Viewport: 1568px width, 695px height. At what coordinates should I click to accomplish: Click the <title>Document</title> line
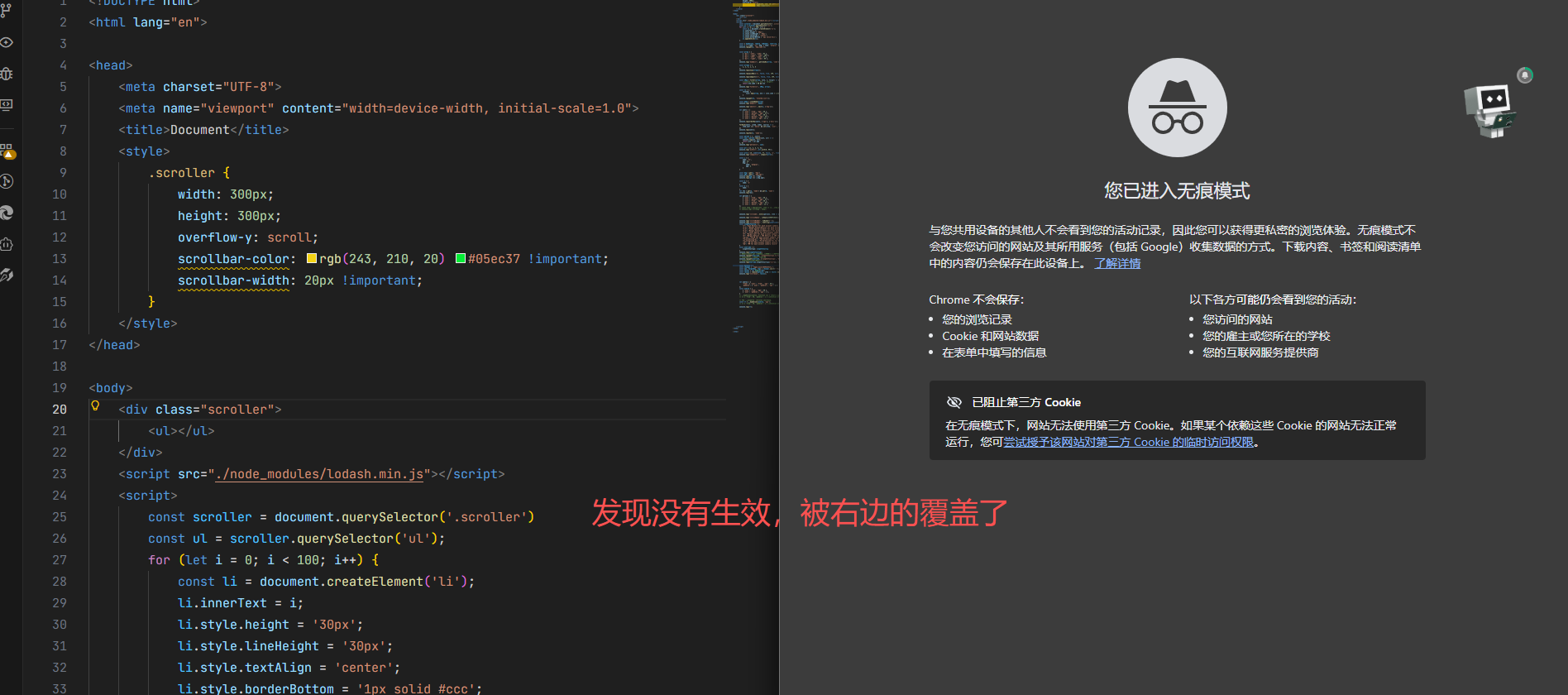click(x=203, y=130)
